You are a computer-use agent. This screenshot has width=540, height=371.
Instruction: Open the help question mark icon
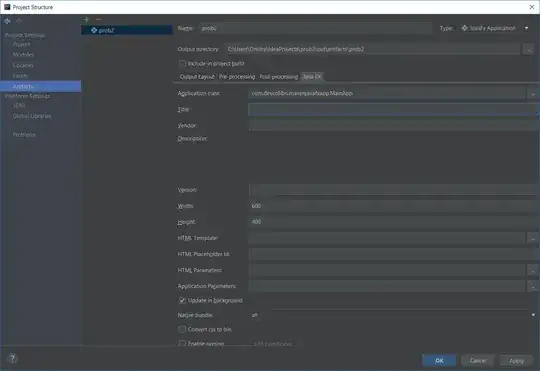click(x=12, y=358)
